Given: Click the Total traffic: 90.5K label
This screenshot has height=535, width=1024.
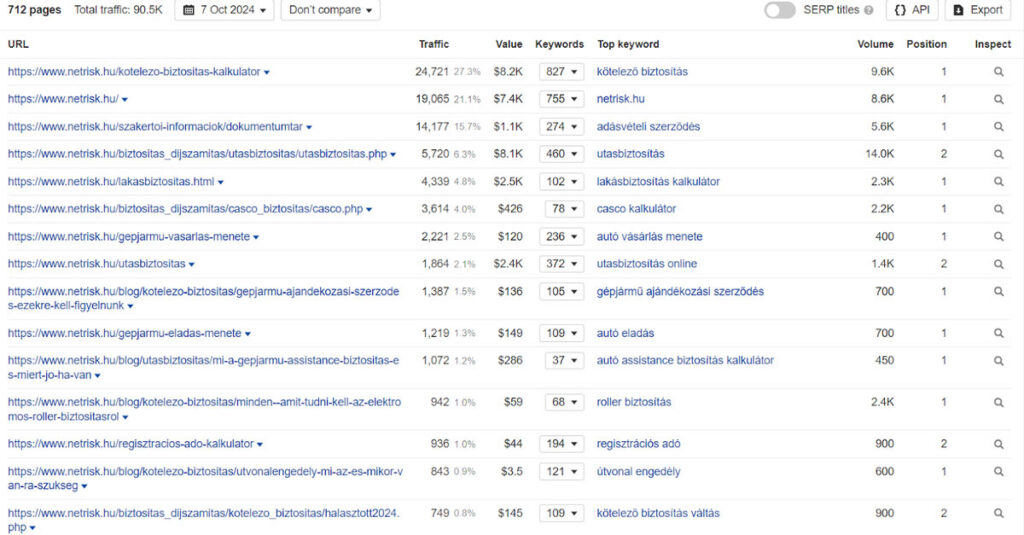Looking at the screenshot, I should point(118,10).
